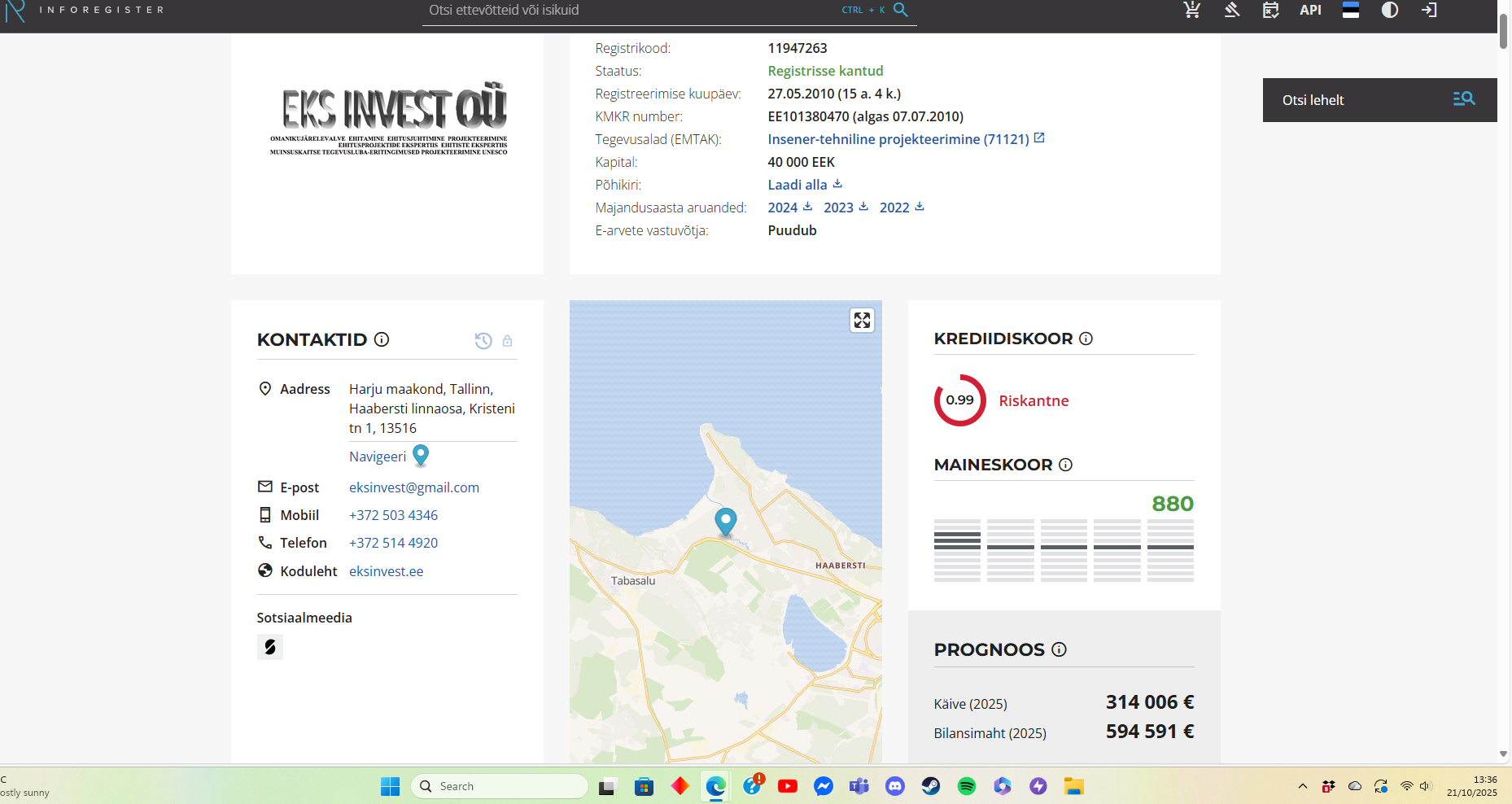The width and height of the screenshot is (1512, 804).
Task: Open the API menu item
Action: point(1310,10)
